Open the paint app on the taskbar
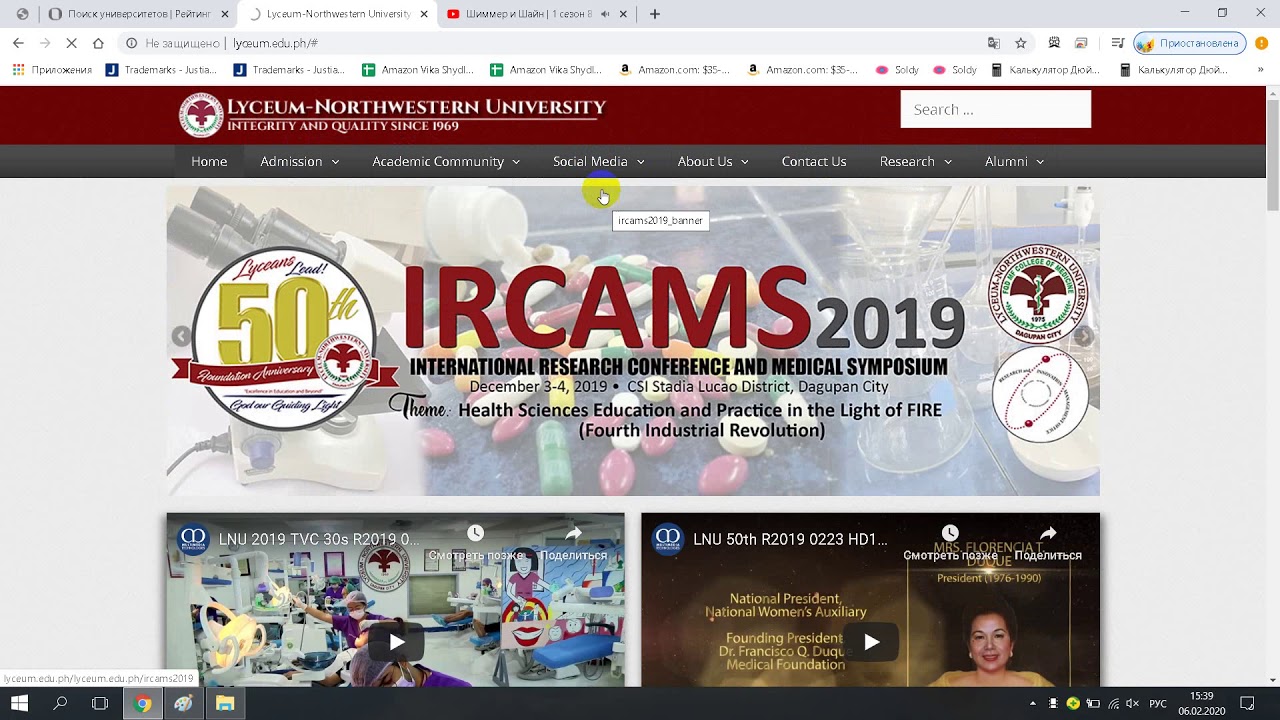 pos(183,703)
